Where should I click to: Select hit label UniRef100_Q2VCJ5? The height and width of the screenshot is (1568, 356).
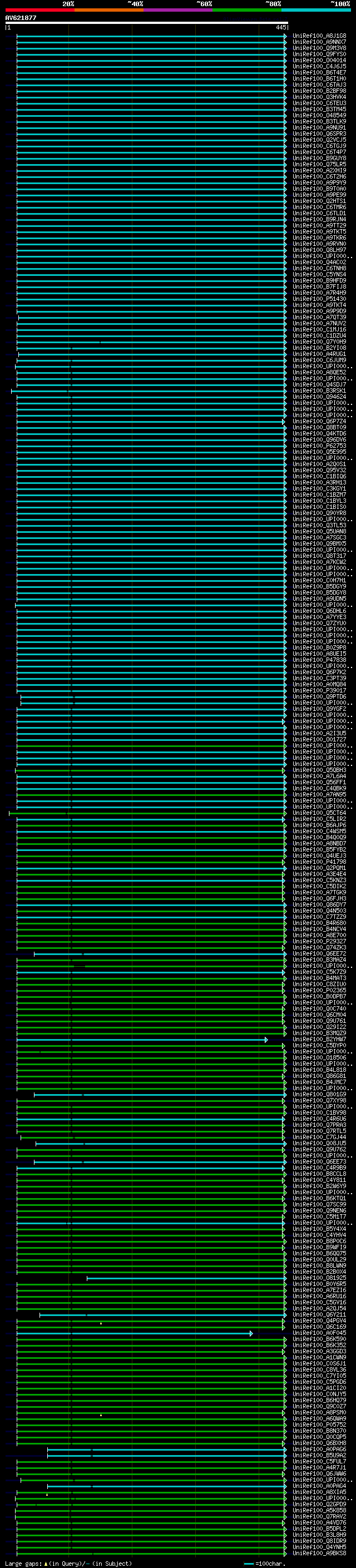(319, 140)
